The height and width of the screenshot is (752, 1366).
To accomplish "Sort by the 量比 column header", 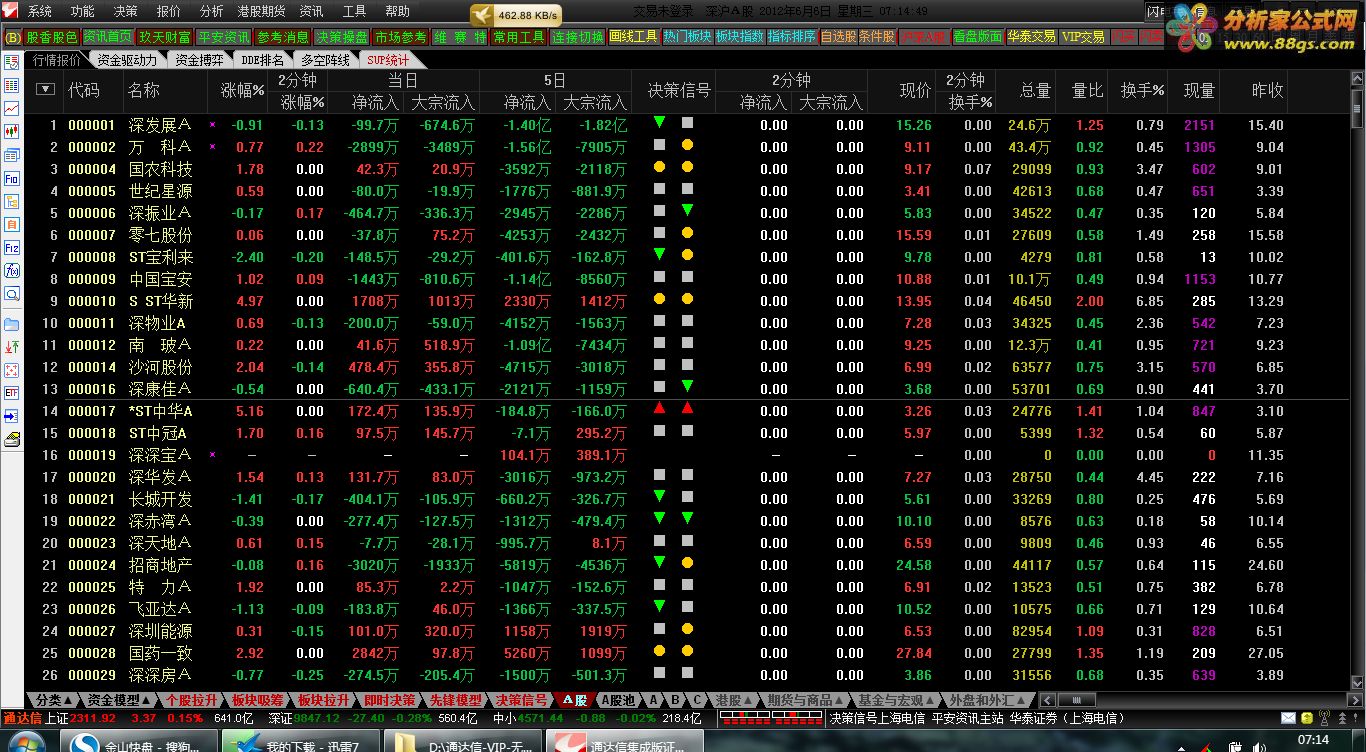I will (x=1087, y=90).
